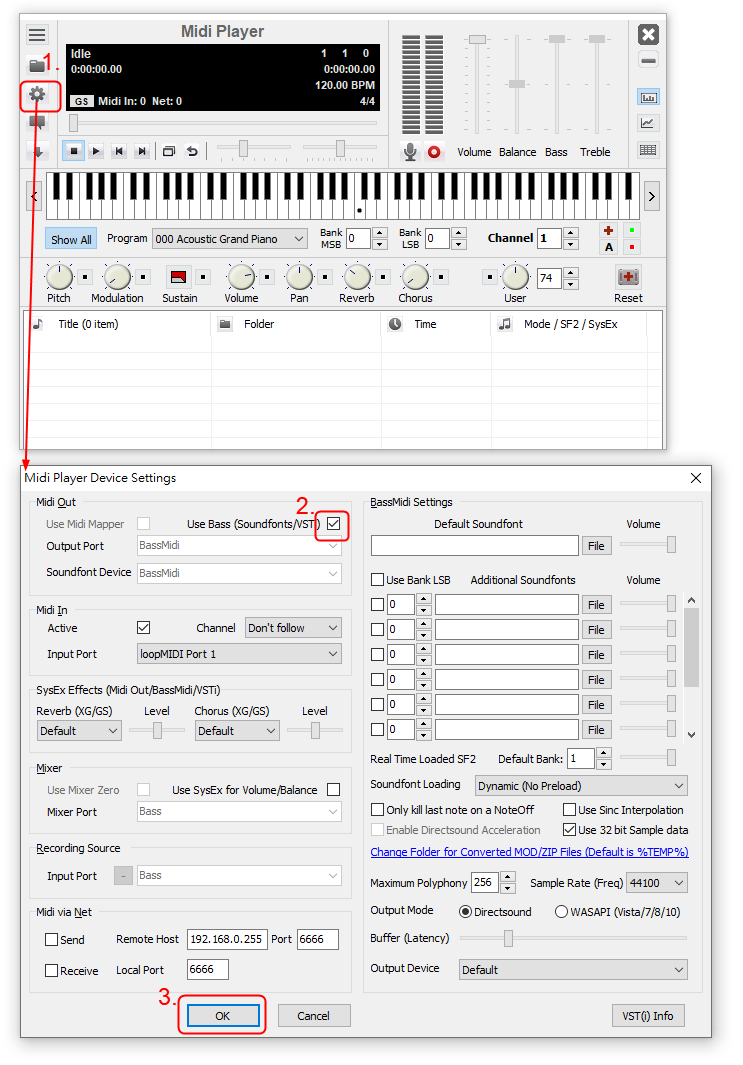Click the Time column header
Image resolution: width=743 pixels, height=1065 pixels.
tap(436, 325)
